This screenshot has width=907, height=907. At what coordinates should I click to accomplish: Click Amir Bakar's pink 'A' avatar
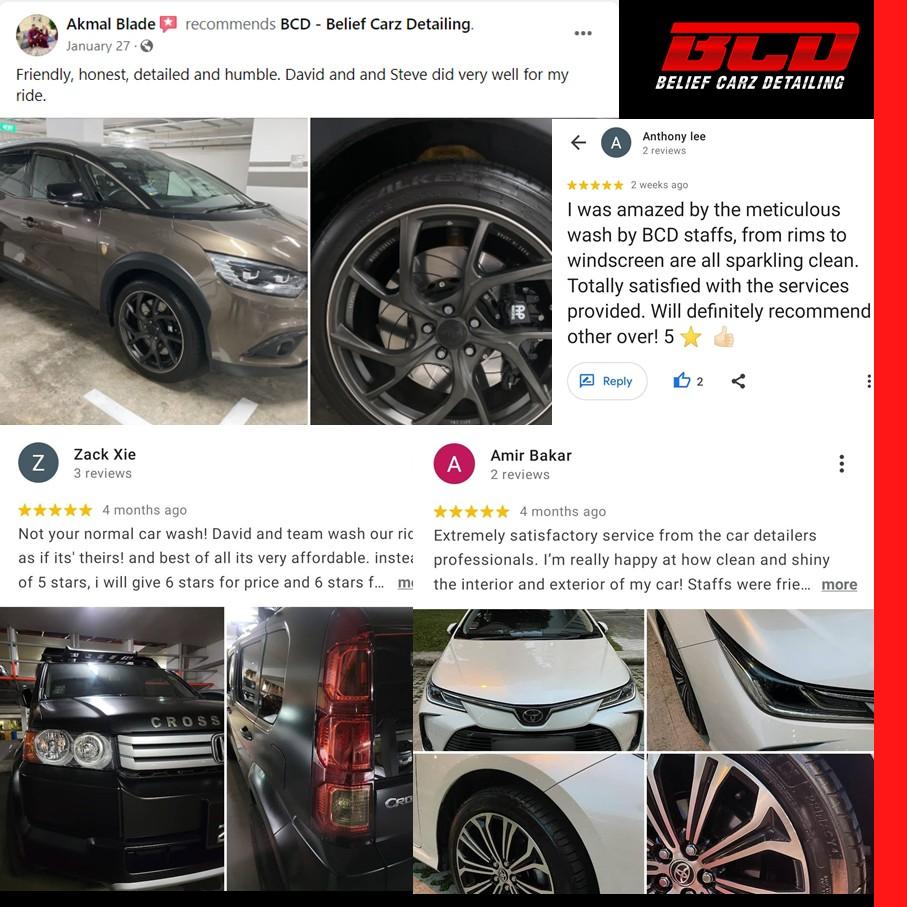point(454,463)
